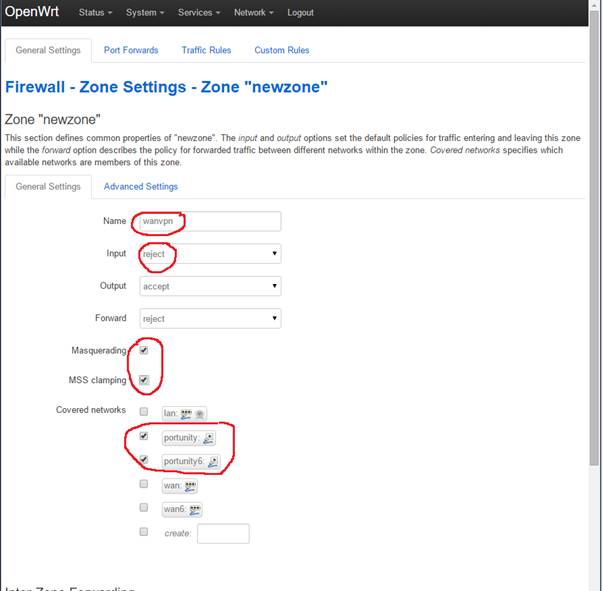Click the wan network icon badge
This screenshot has height=591, width=604.
[190, 486]
